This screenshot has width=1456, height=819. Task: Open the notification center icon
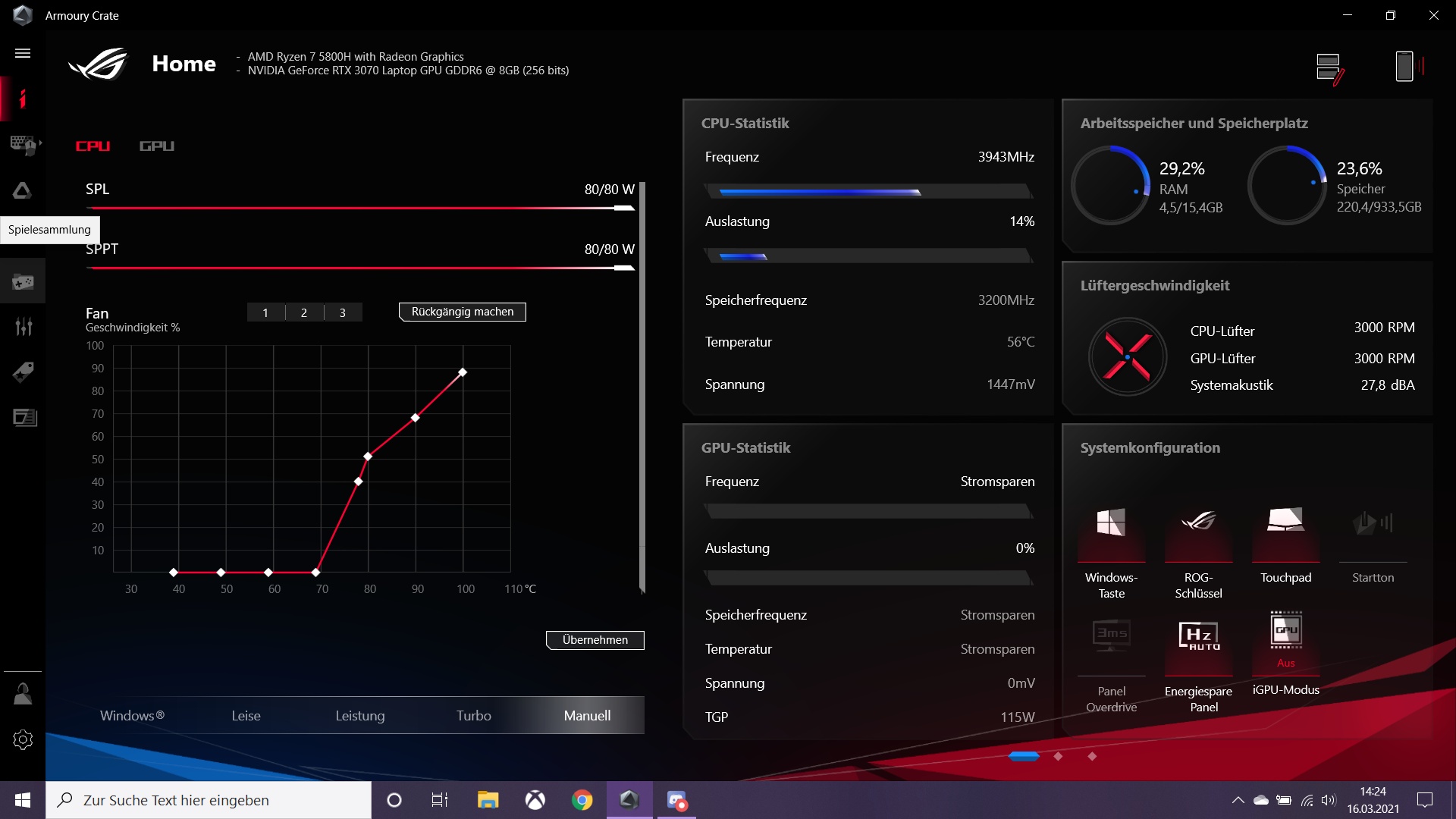click(1425, 800)
